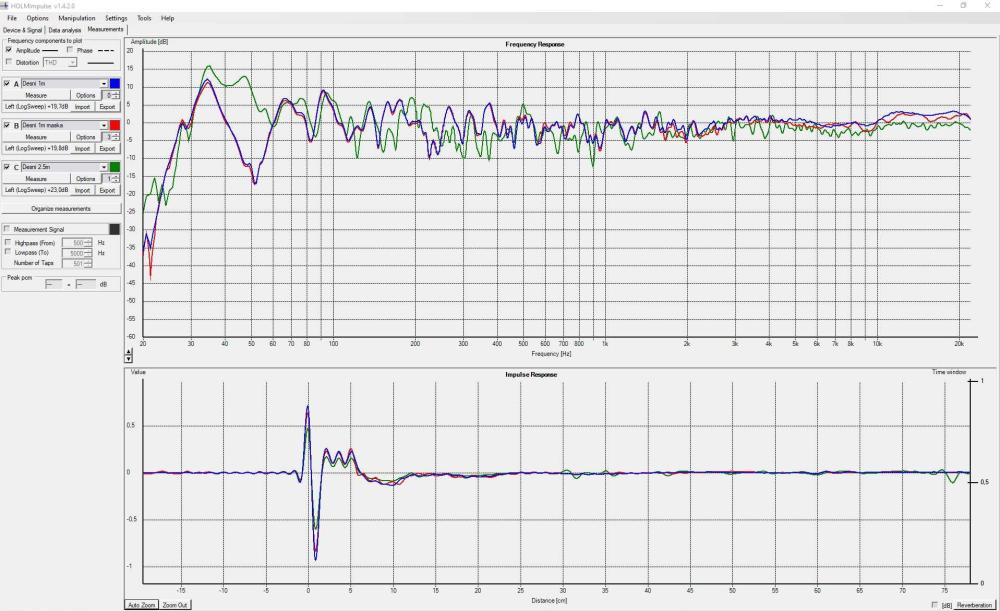Click Auto Zoom under the impulse response
Screen dimensions: 1000x611
coord(141,605)
